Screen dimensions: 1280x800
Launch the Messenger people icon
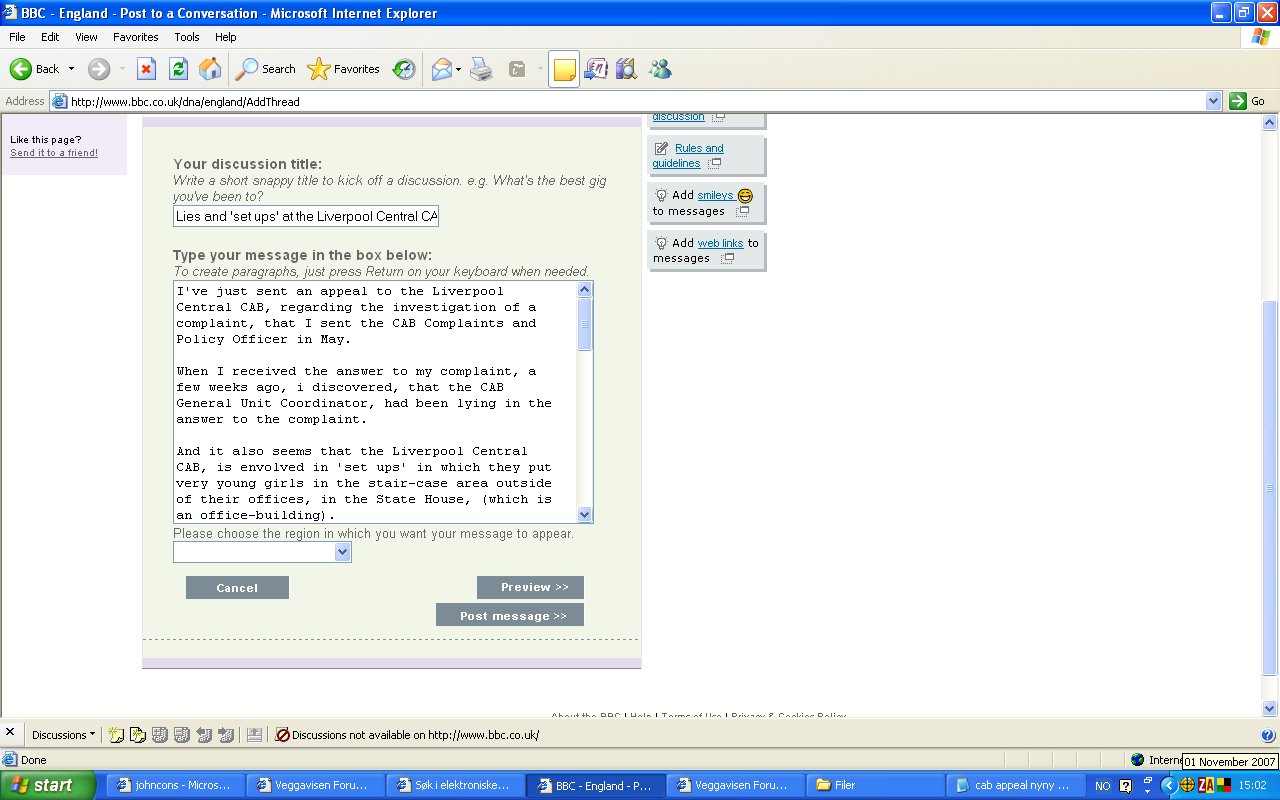coord(660,69)
